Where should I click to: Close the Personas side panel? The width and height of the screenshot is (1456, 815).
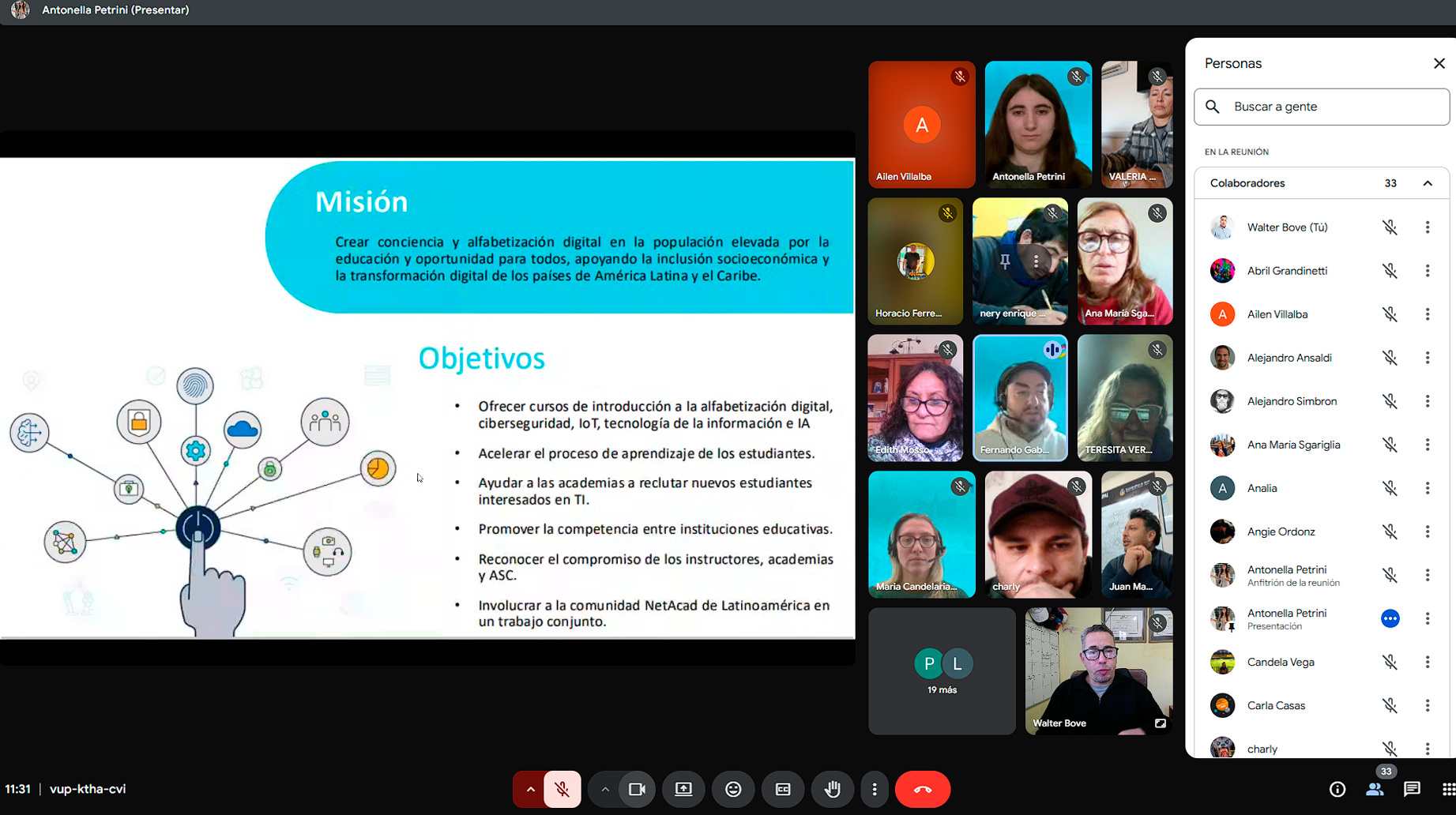click(1439, 63)
